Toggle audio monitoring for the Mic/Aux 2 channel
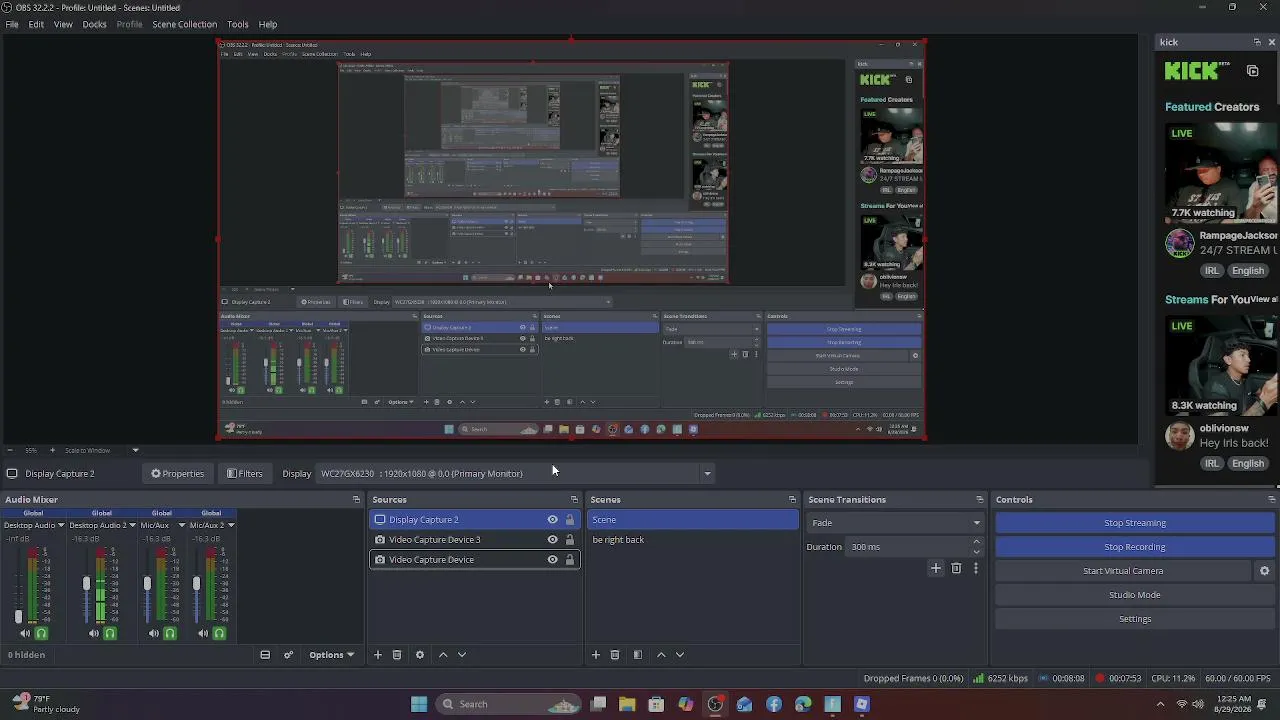 pos(219,633)
